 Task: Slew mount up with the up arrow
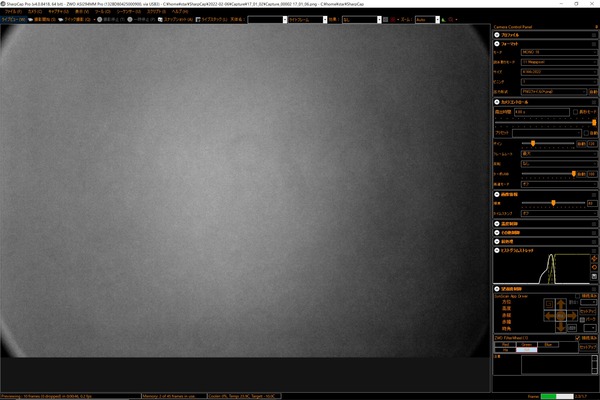pyautogui.click(x=561, y=304)
